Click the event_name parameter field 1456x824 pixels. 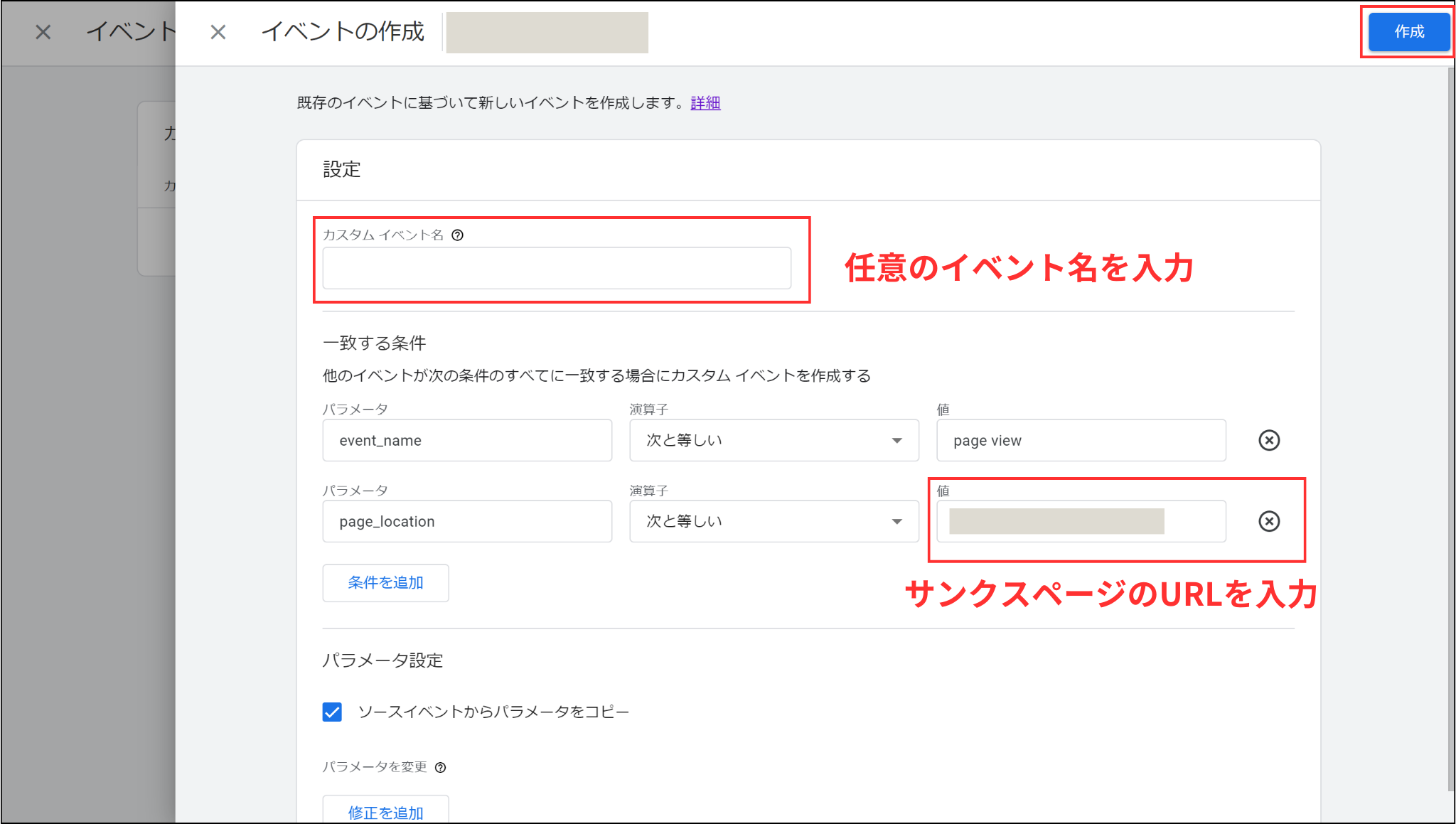467,440
